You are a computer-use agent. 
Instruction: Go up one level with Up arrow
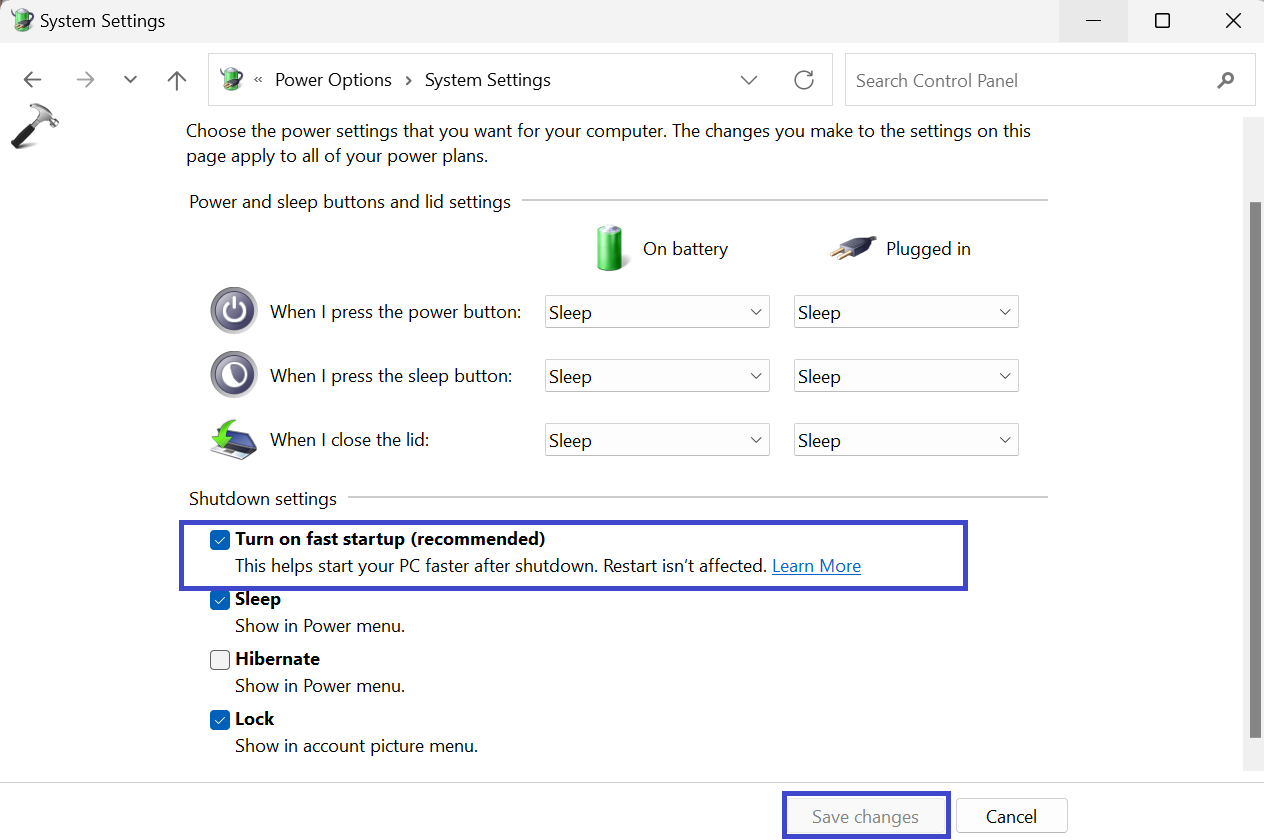177,81
